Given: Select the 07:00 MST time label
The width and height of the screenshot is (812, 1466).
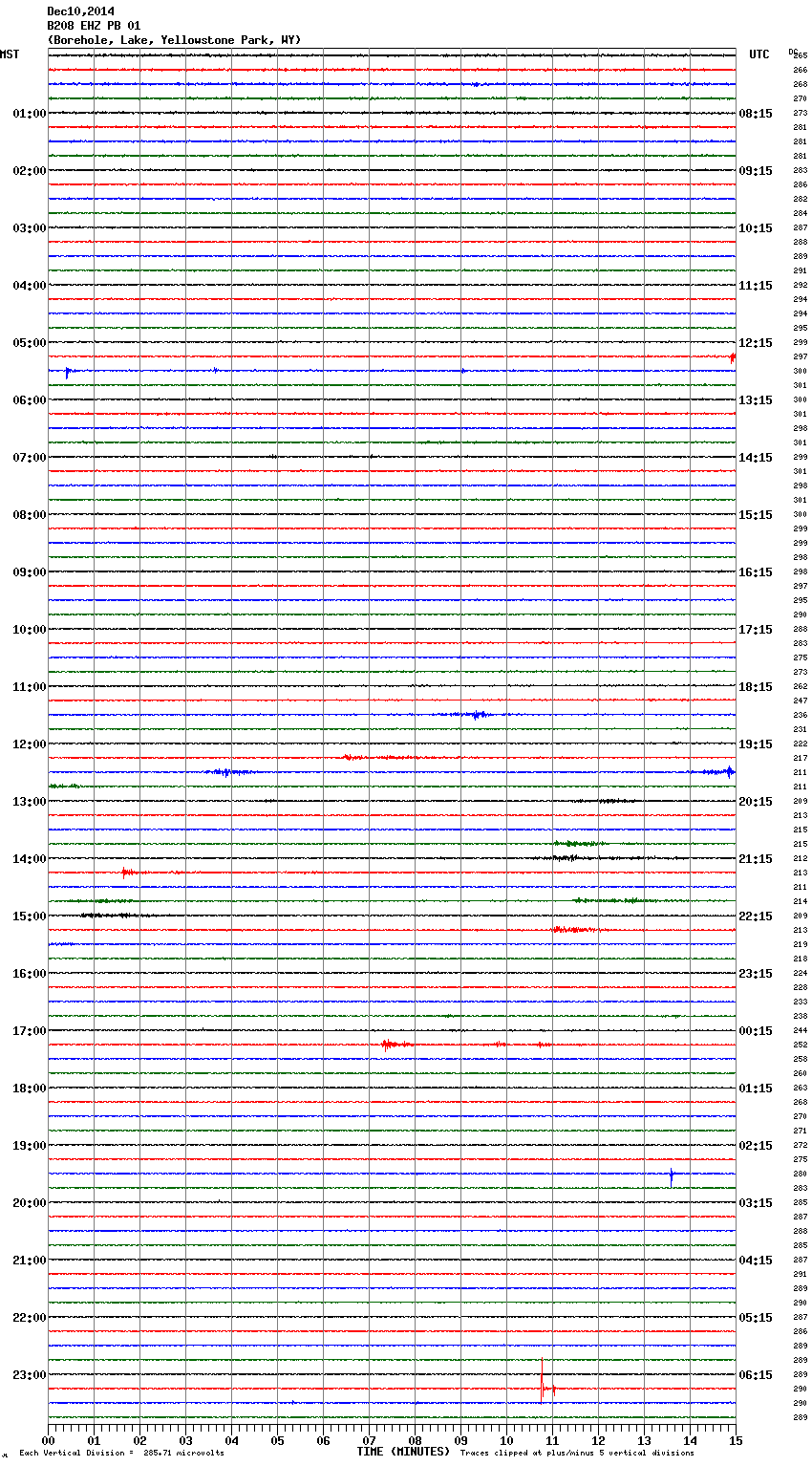Looking at the screenshot, I should (30, 458).
